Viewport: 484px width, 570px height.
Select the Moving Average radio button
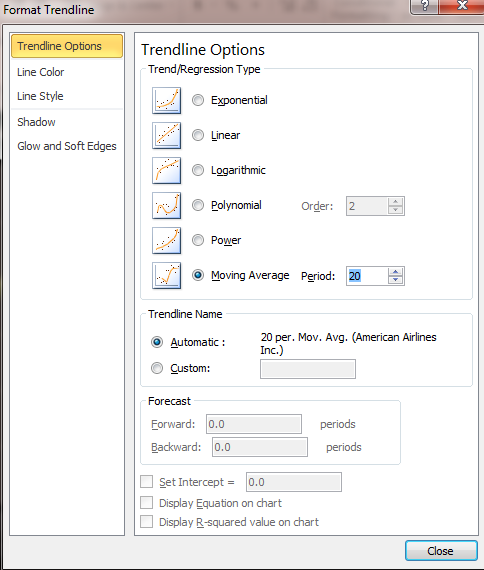point(198,275)
